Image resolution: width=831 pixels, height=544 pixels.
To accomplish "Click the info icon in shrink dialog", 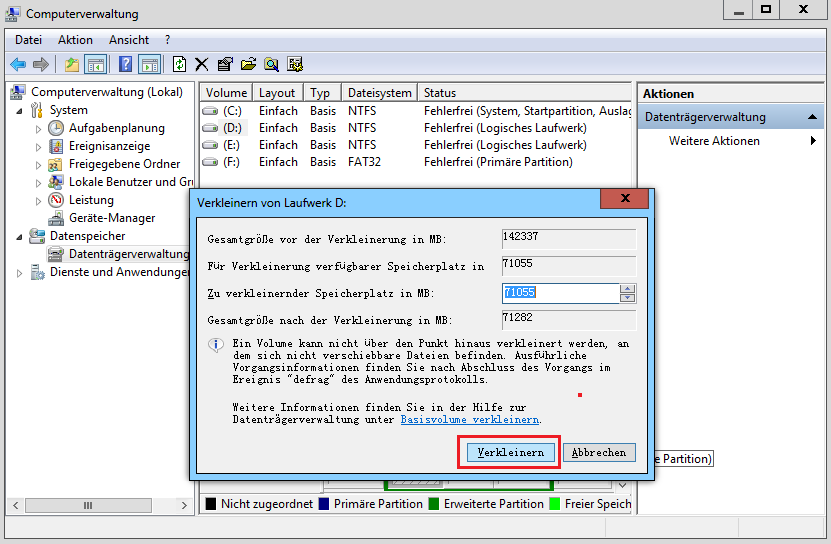I will [216, 345].
